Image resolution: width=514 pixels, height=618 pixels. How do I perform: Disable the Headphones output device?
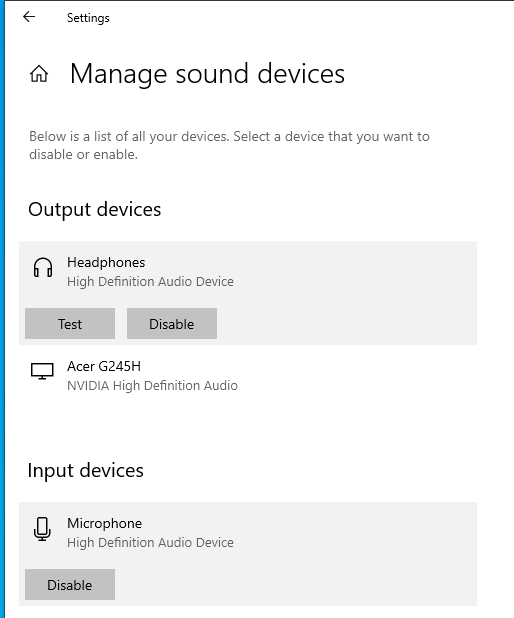pyautogui.click(x=172, y=324)
